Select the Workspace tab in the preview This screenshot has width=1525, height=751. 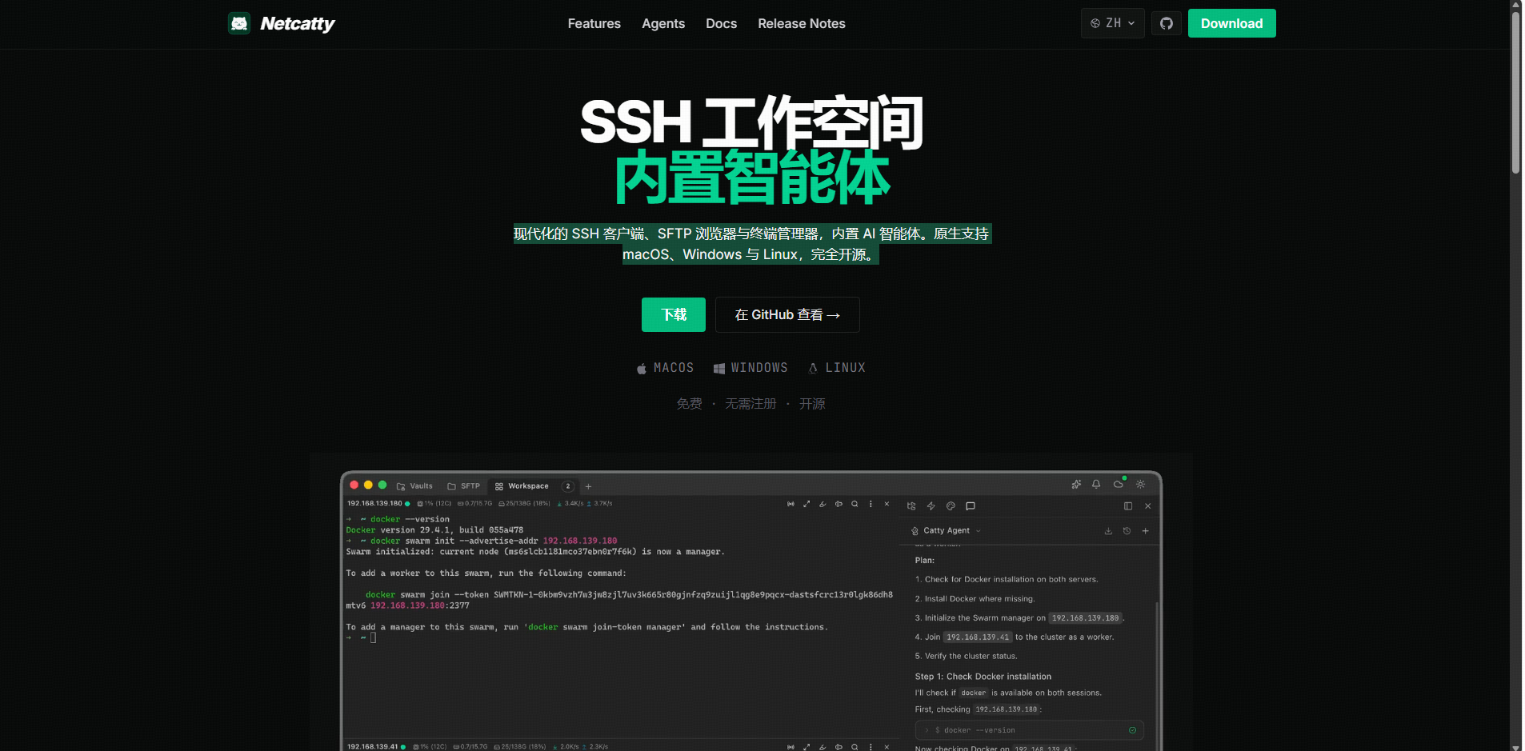click(x=534, y=486)
